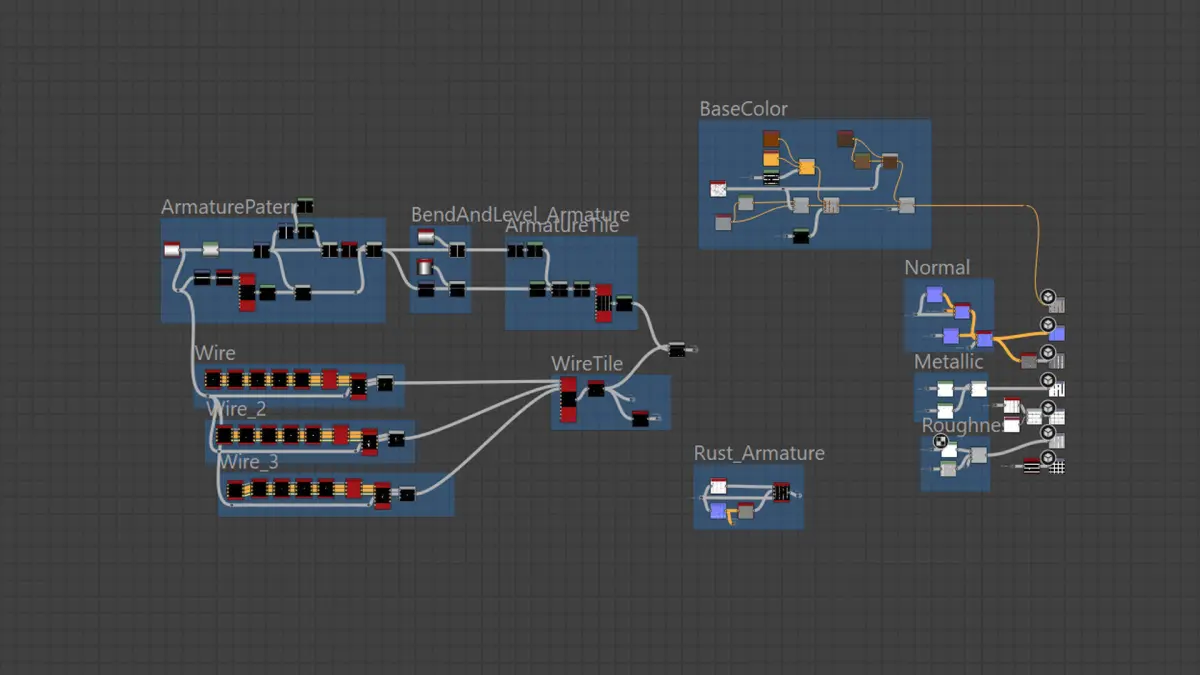Select the output node fed by BaseColor's wire
This screenshot has width=1200, height=675.
coord(1056,304)
